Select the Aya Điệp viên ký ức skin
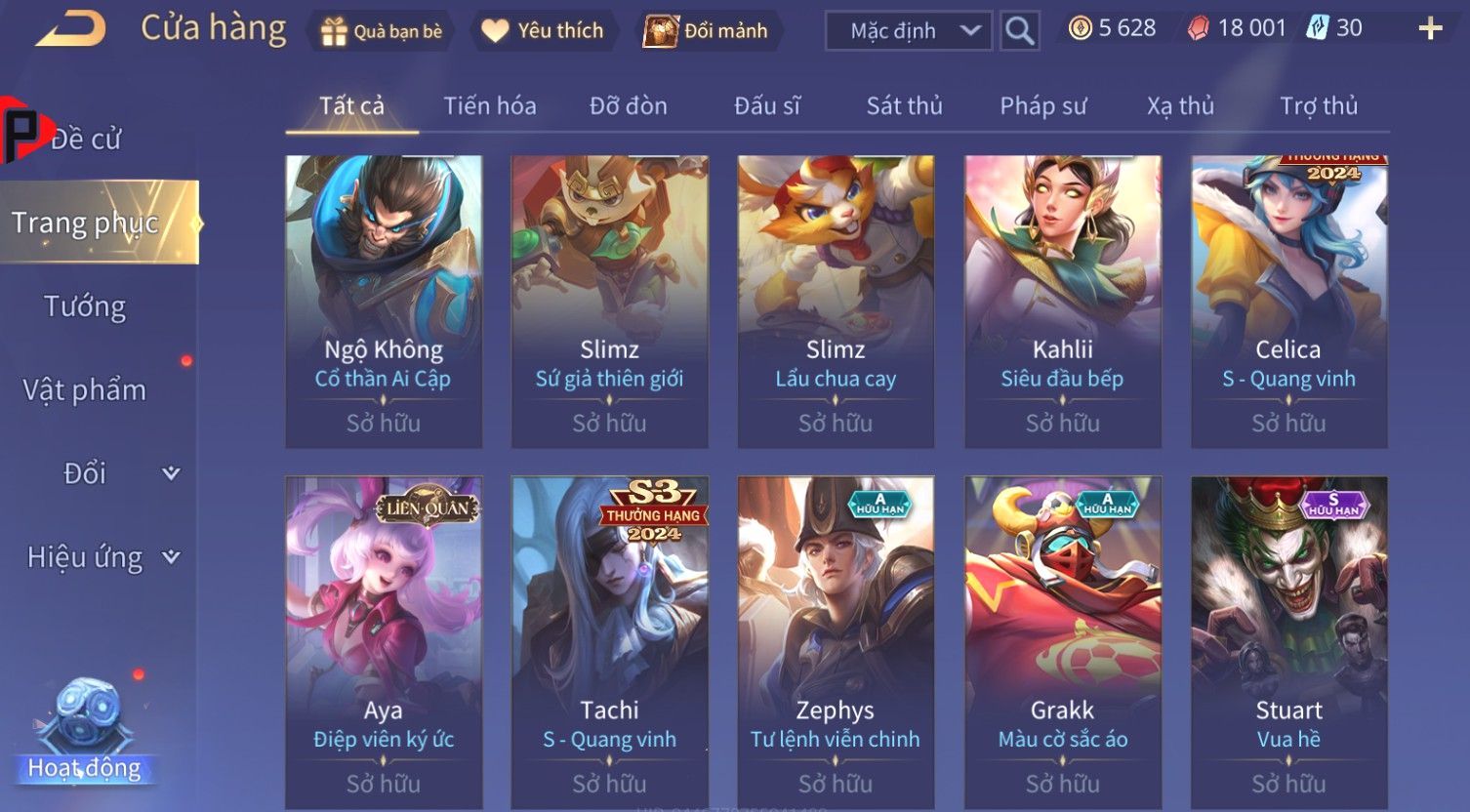This screenshot has height=812, width=1470. (384, 641)
